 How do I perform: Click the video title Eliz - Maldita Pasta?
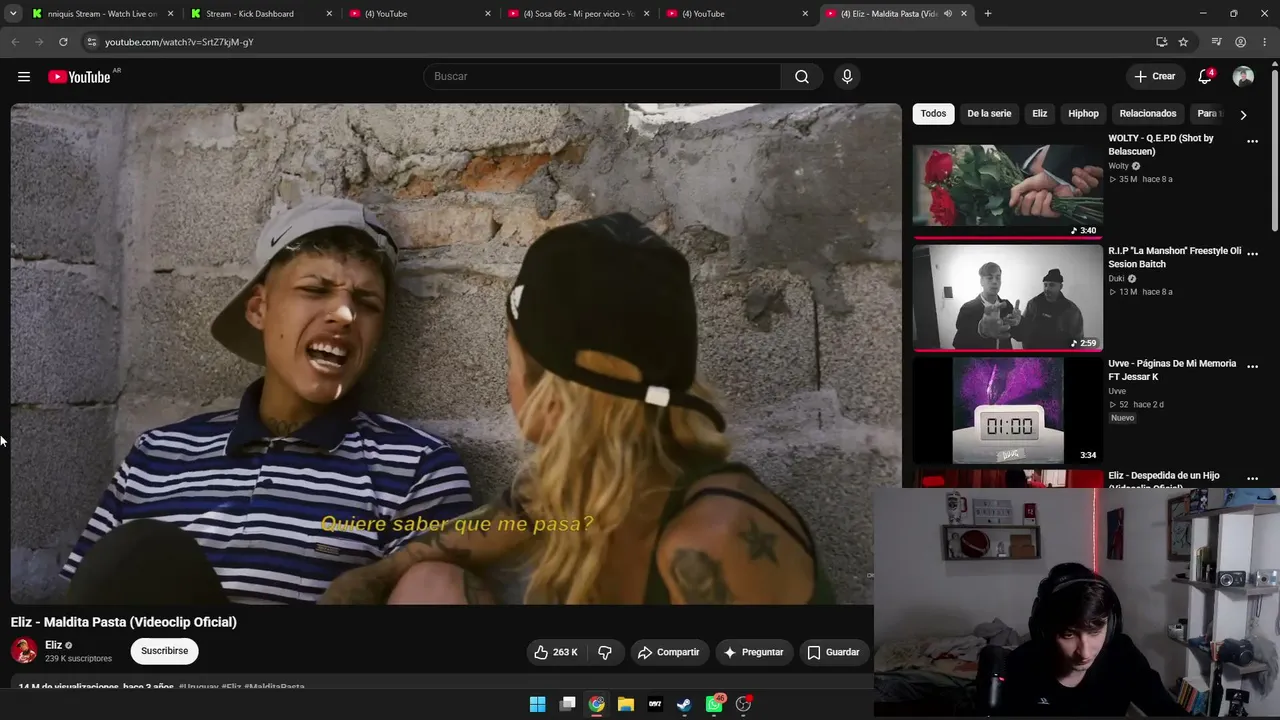(124, 622)
